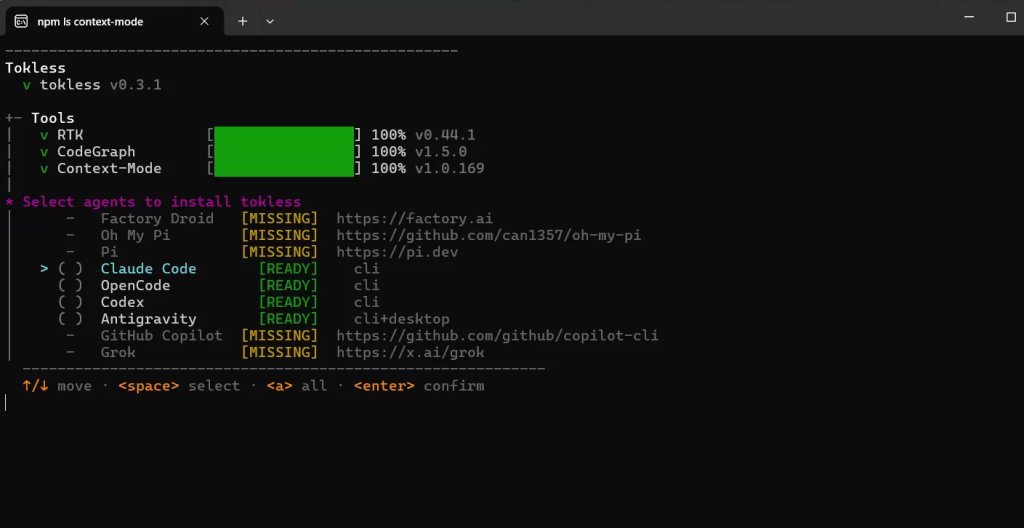Image resolution: width=1024 pixels, height=528 pixels.
Task: Click the green check beside tokless version
Action: (27, 86)
